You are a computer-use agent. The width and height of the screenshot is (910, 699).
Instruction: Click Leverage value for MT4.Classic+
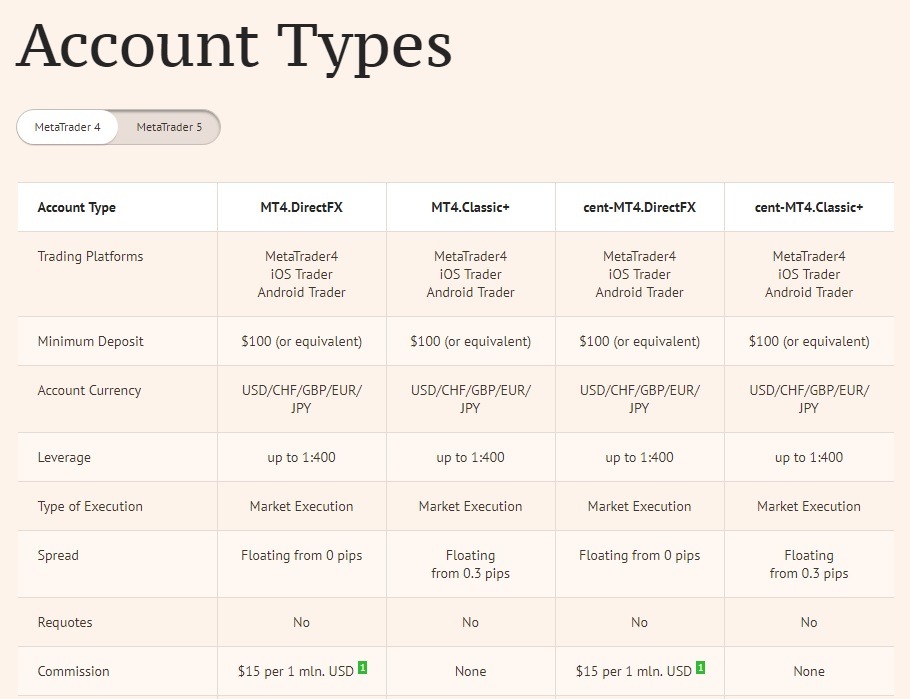[471, 457]
